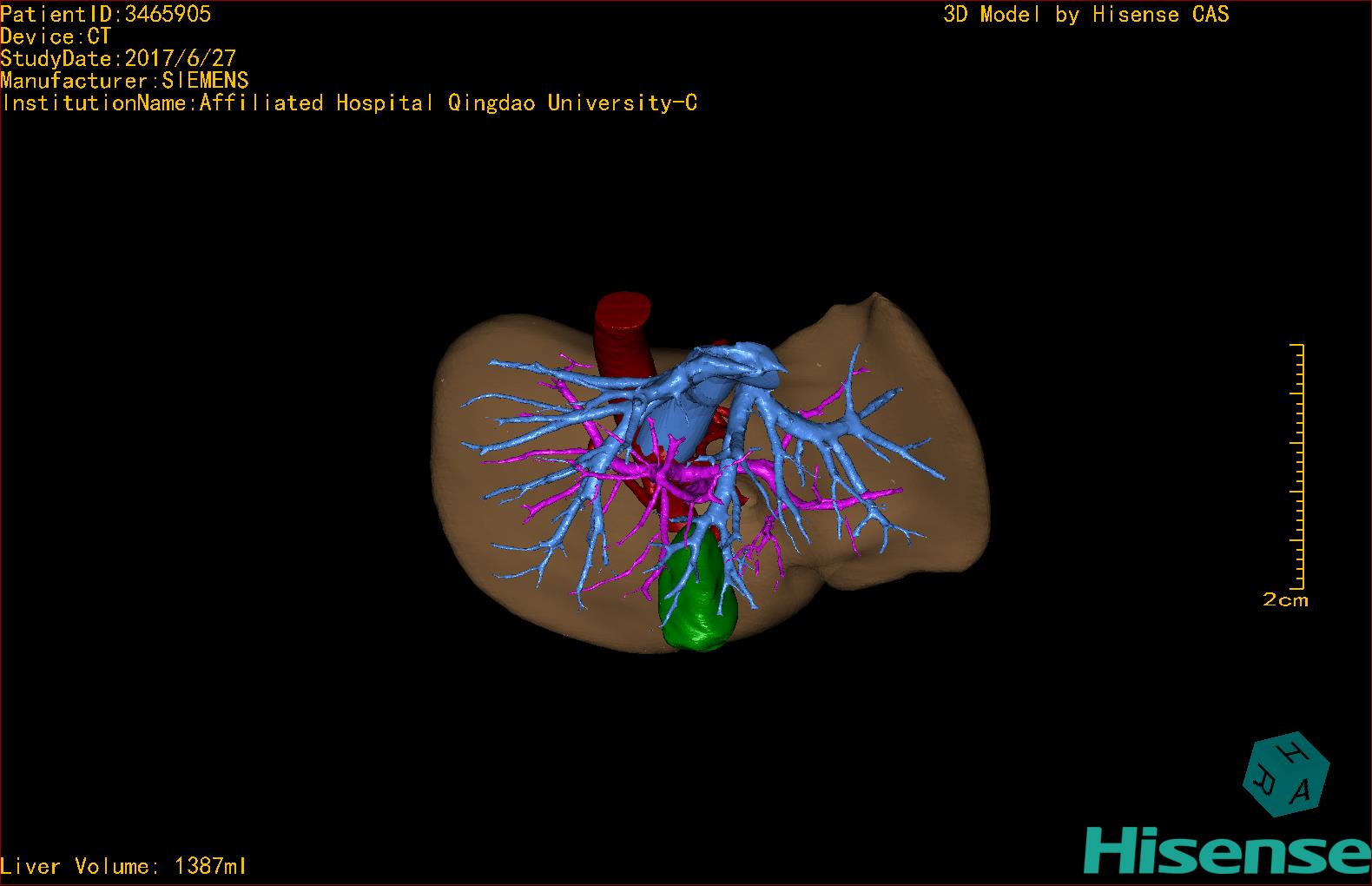Click the dark red cylindrical vessel
1372x886 pixels.
(x=625, y=339)
